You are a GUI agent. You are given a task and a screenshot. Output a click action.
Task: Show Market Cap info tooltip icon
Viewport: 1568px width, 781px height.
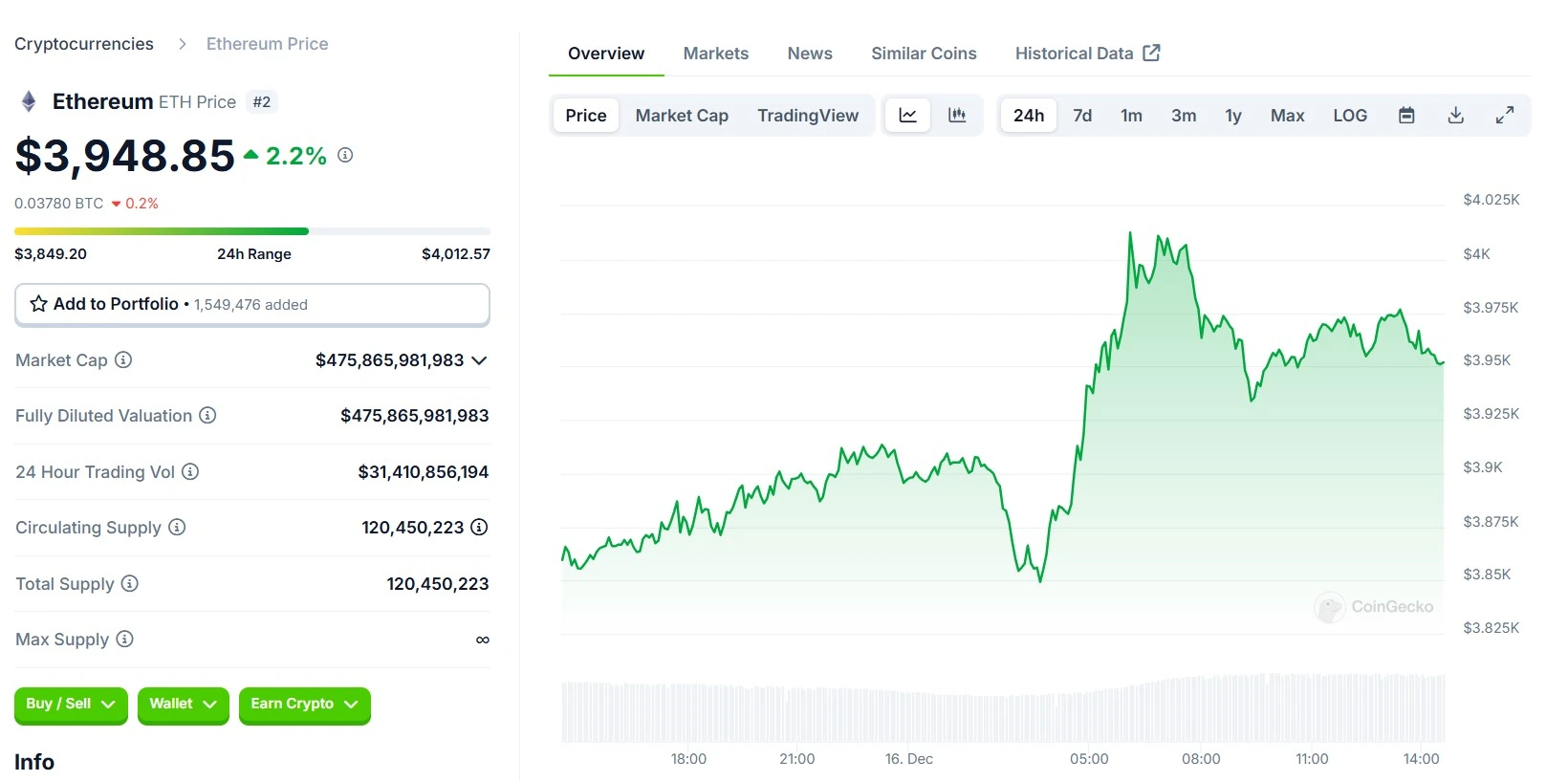point(123,360)
